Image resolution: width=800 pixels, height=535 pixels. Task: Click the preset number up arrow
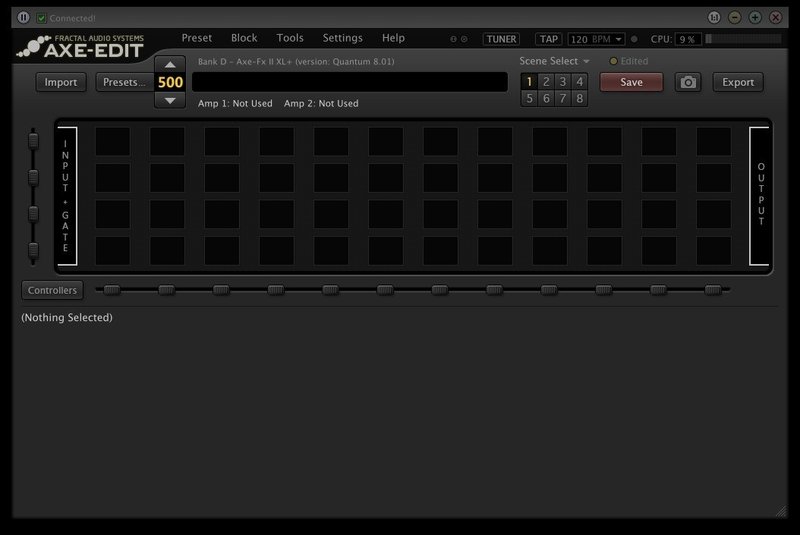click(x=170, y=65)
